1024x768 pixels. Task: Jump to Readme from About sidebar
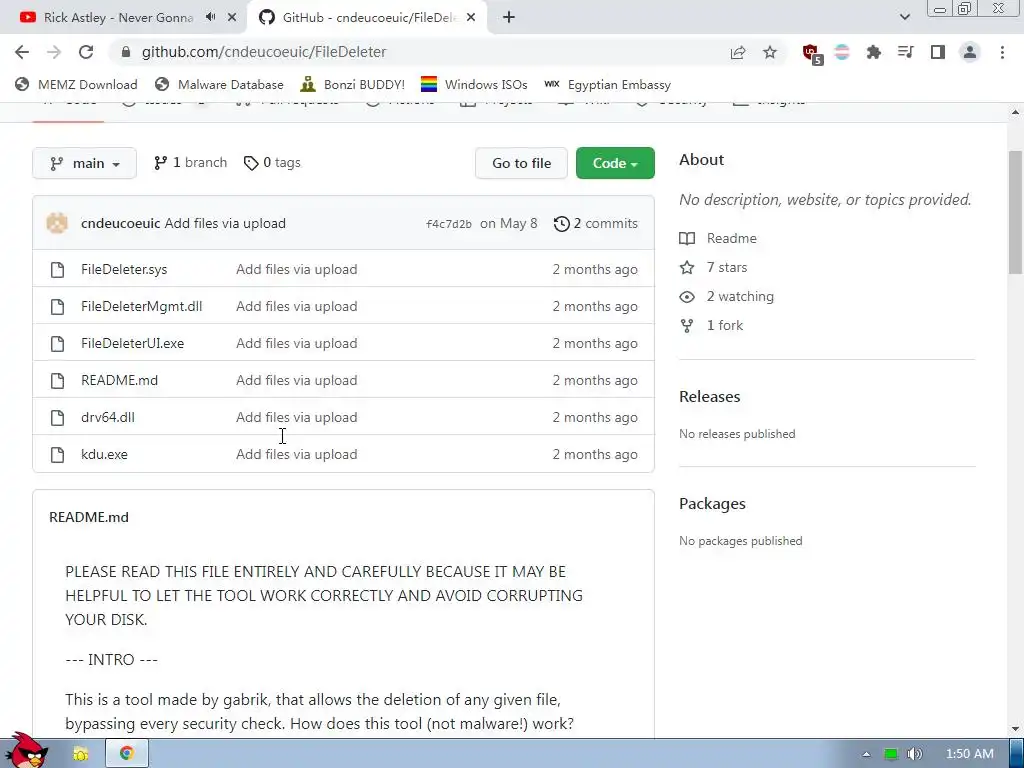point(718,238)
